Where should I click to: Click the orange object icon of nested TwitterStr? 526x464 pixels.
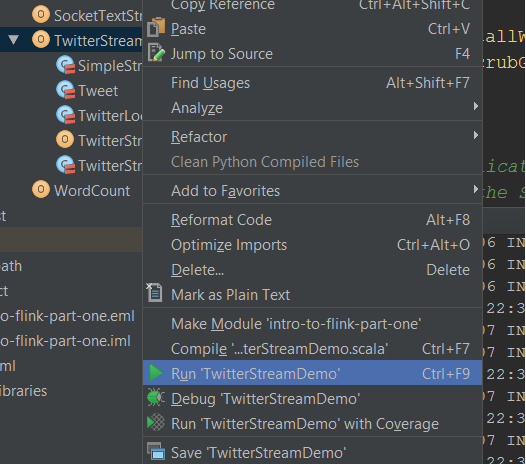tap(65, 139)
